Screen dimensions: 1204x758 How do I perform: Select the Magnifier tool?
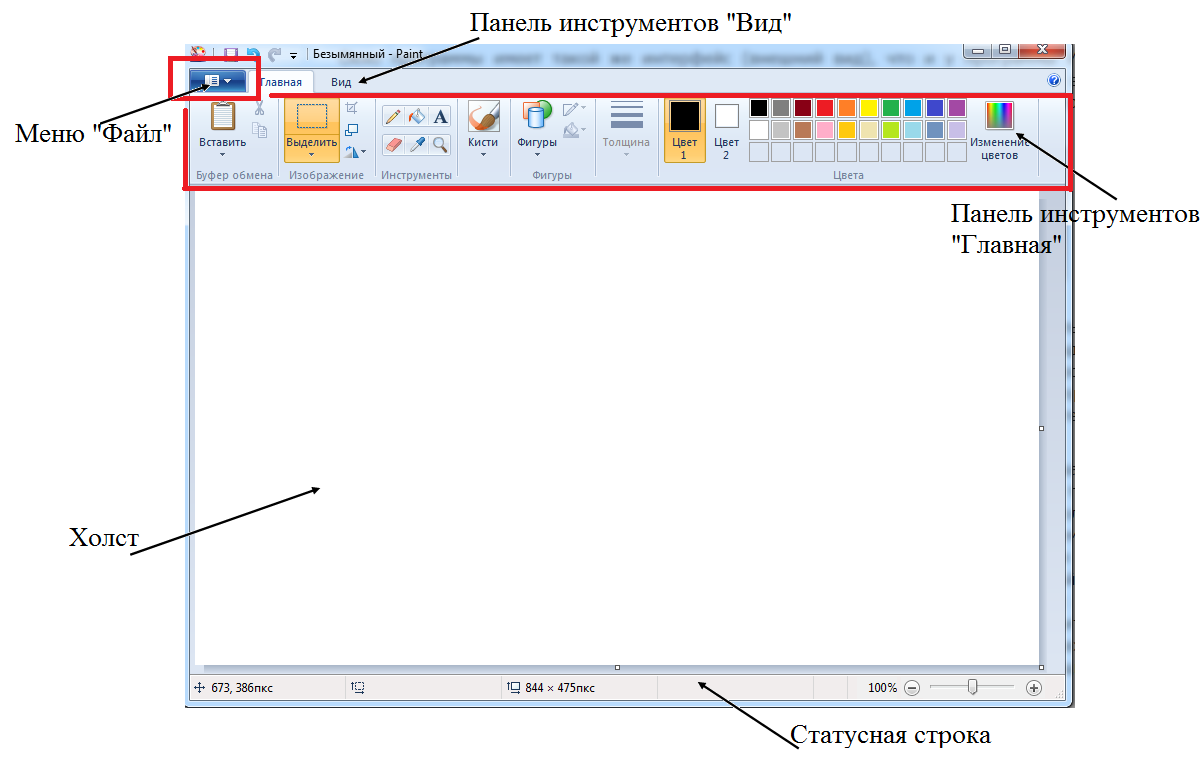pyautogui.click(x=440, y=145)
